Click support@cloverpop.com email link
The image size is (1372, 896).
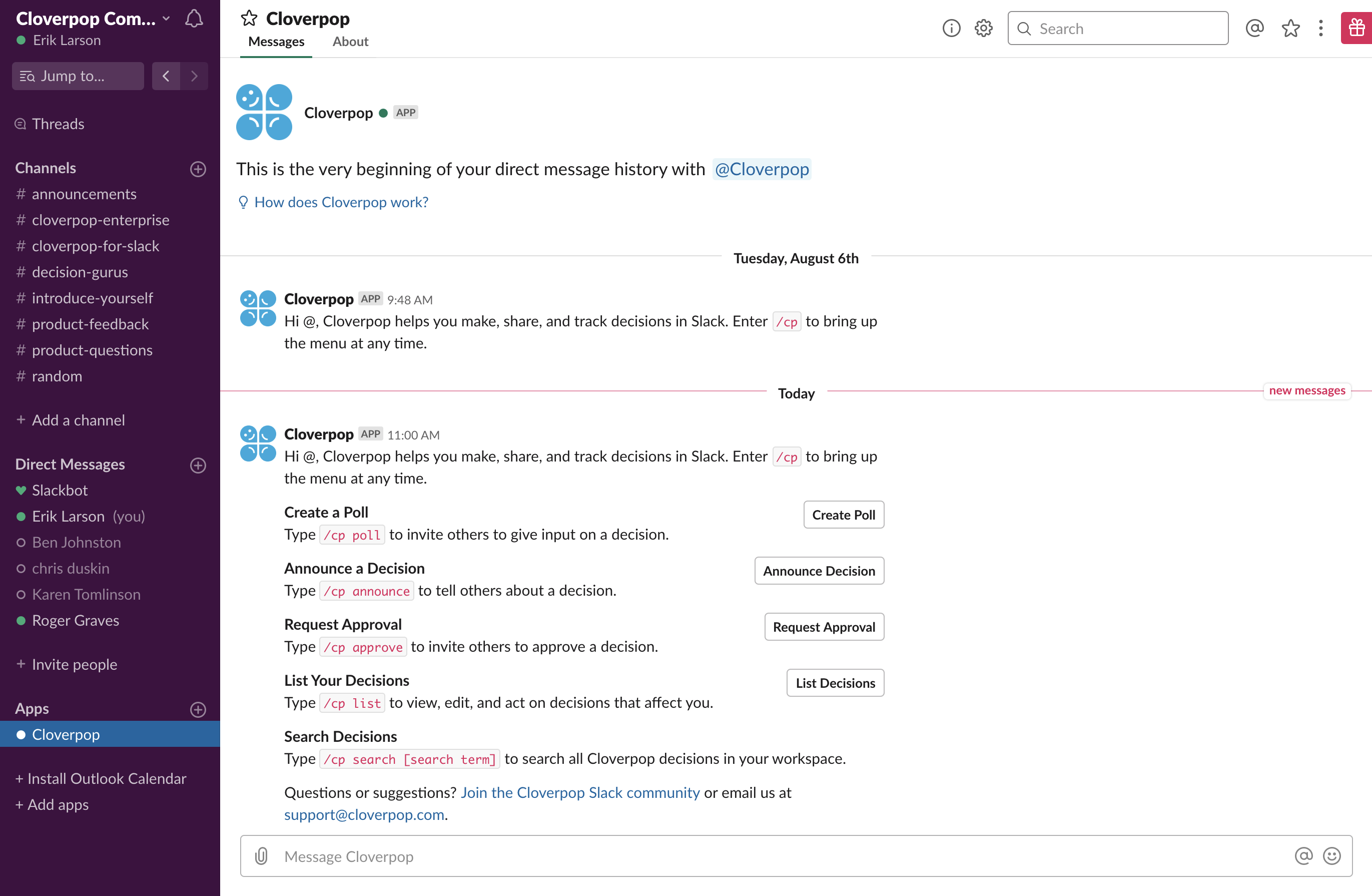click(364, 815)
